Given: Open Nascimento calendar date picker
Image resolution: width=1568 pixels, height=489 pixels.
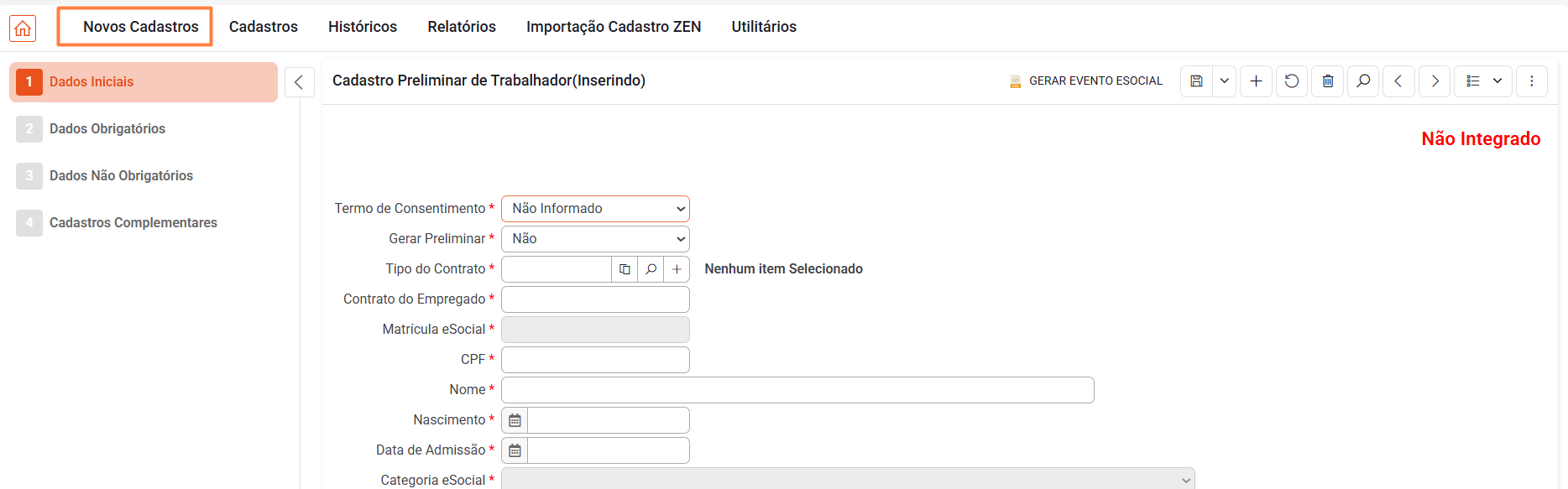Looking at the screenshot, I should coord(515,420).
